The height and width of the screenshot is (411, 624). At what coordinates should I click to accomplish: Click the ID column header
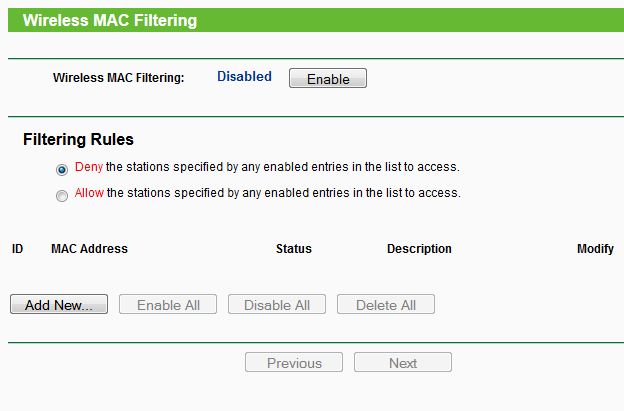pos(17,249)
